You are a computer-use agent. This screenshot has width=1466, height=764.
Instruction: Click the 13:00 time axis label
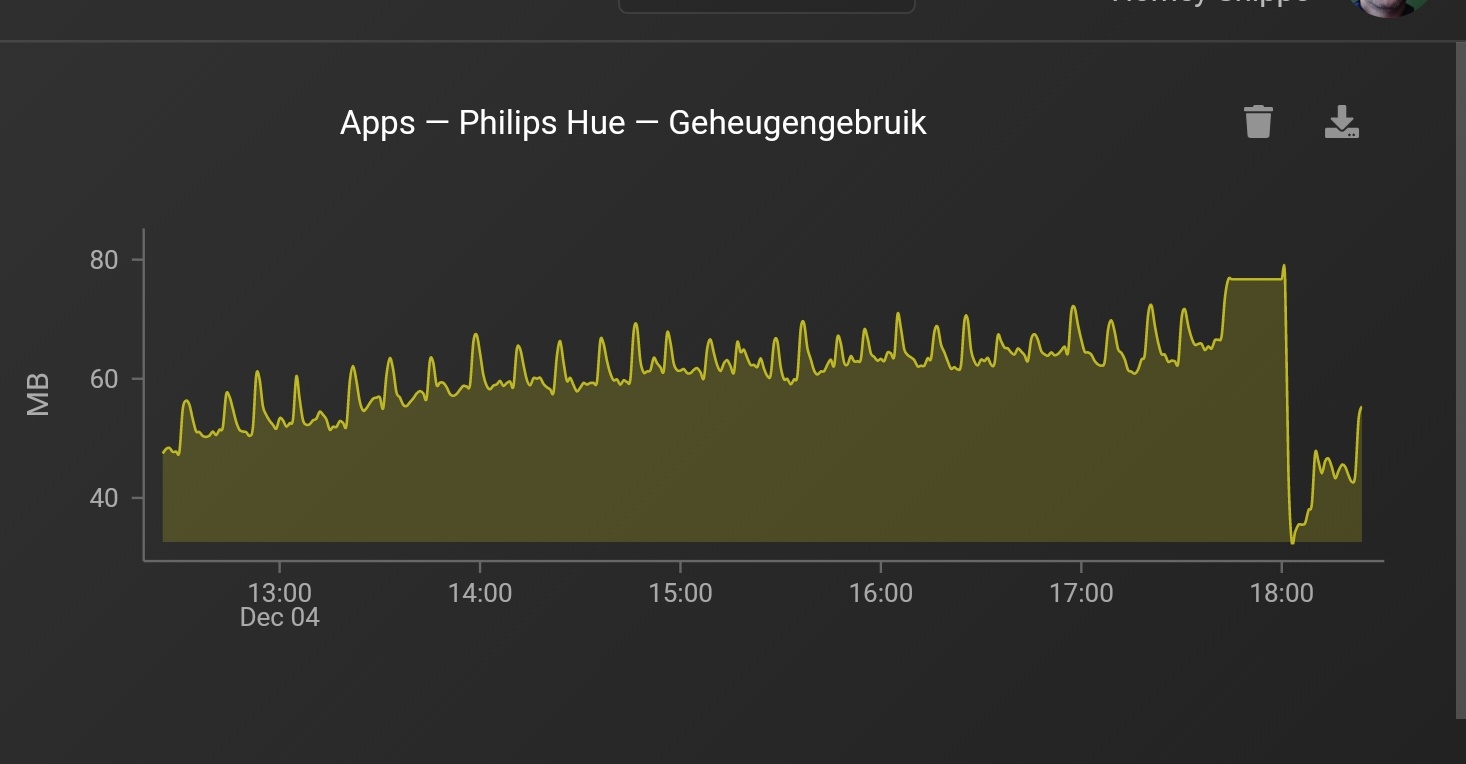[x=279, y=593]
